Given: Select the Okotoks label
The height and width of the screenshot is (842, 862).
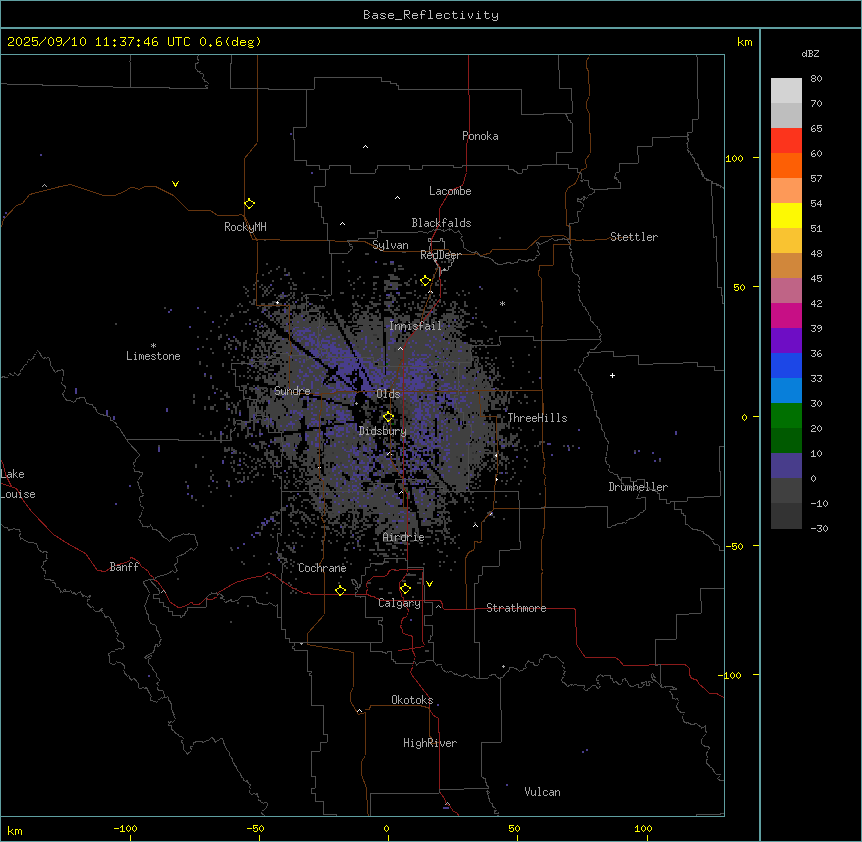Looking at the screenshot, I should click(x=412, y=700).
